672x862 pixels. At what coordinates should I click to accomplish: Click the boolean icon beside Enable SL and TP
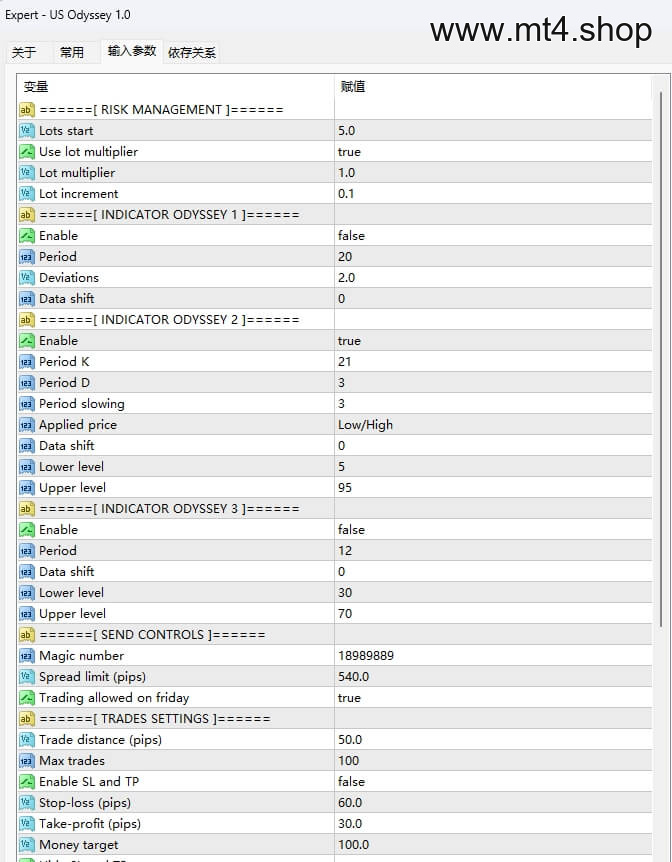[26, 782]
